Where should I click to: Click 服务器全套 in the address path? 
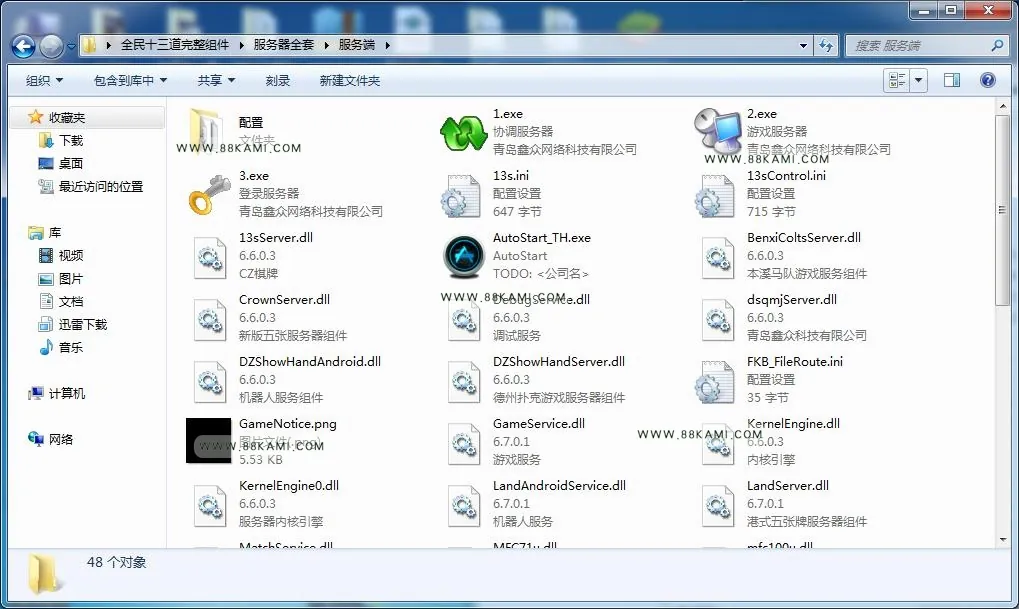click(x=283, y=45)
